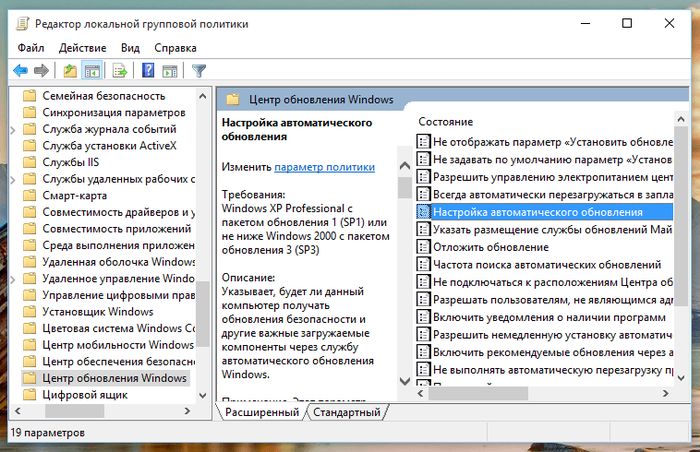Click the Filter funnel toolbar icon
The image size is (700, 452).
click(x=199, y=71)
